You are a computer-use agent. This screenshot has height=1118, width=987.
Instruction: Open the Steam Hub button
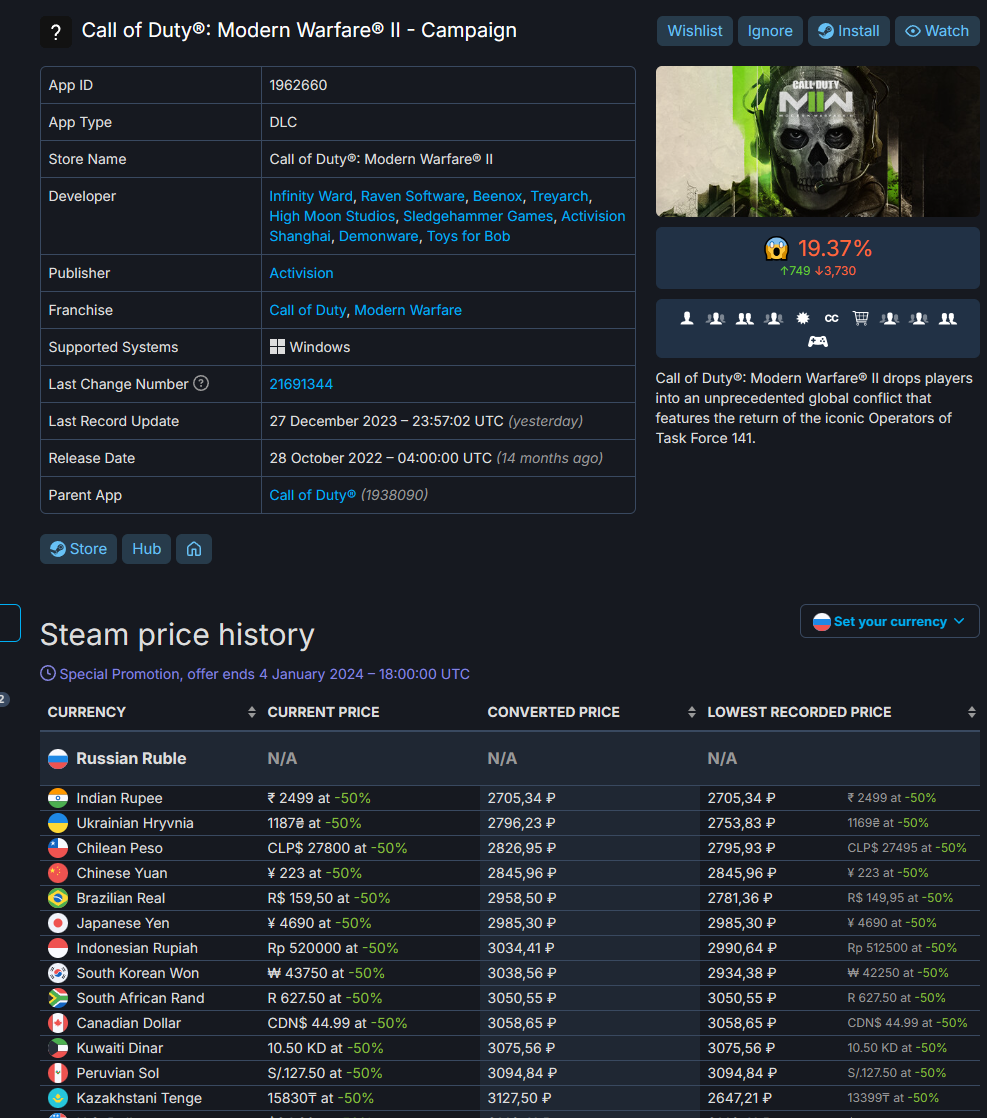coord(146,549)
